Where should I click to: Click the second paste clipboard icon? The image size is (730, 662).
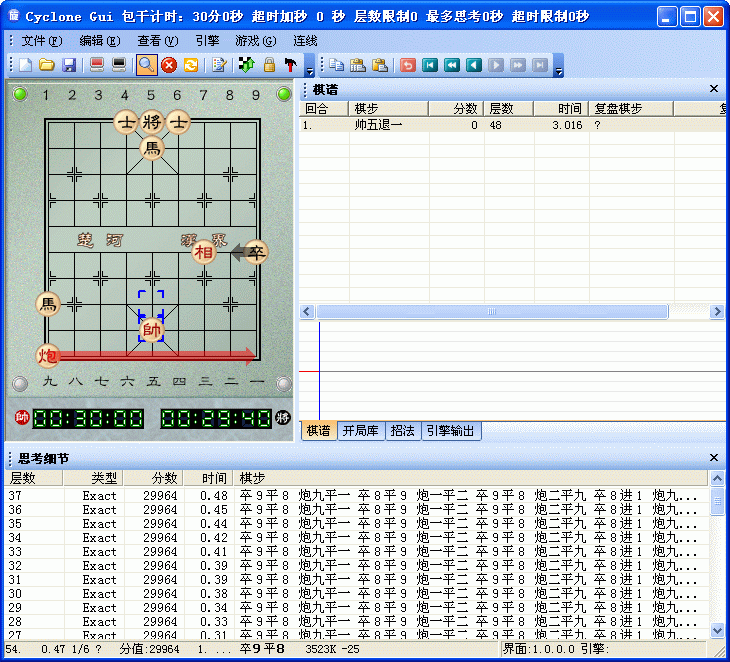[x=380, y=65]
